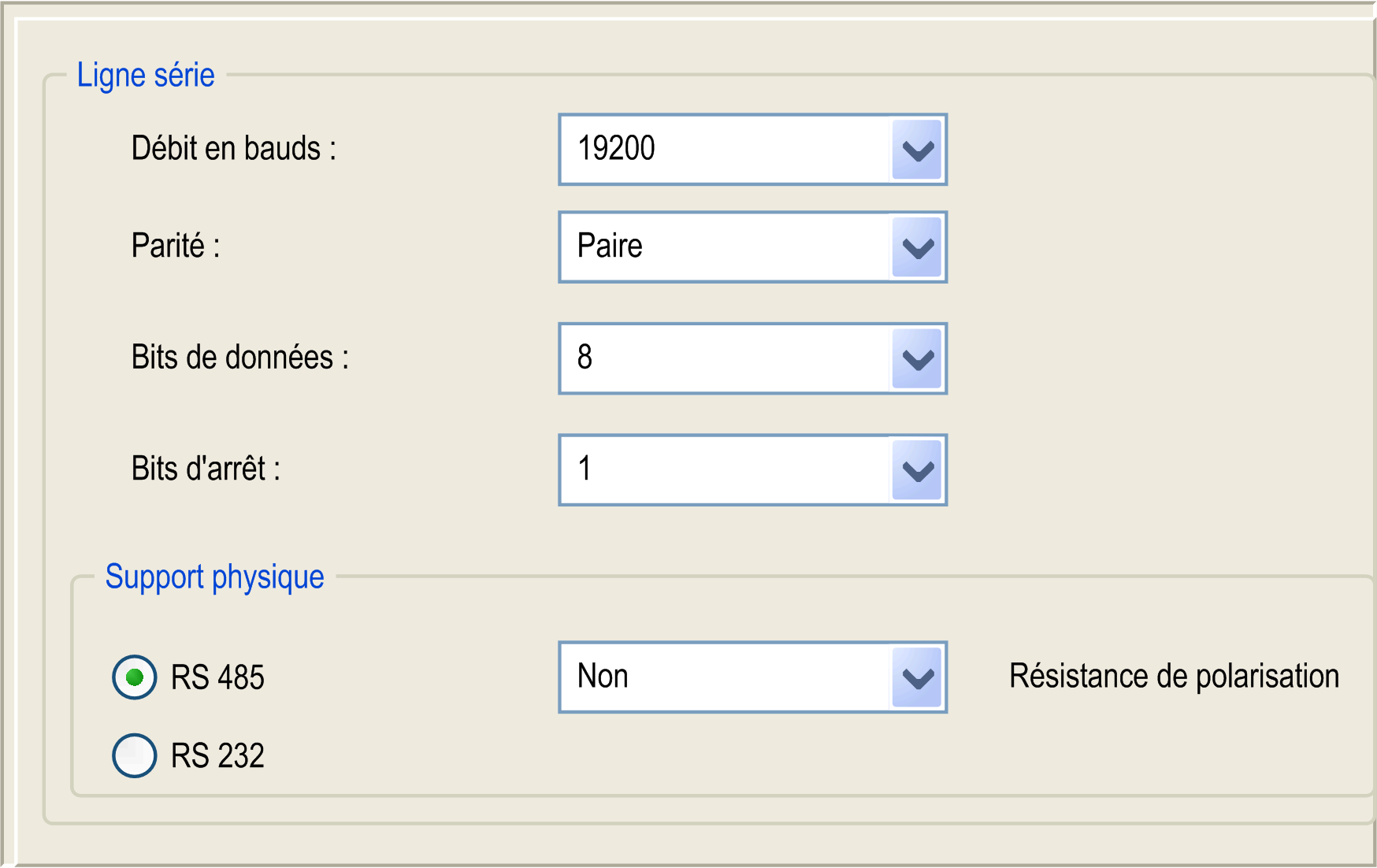
Task: Click the Ligne série group title
Action: [146, 76]
